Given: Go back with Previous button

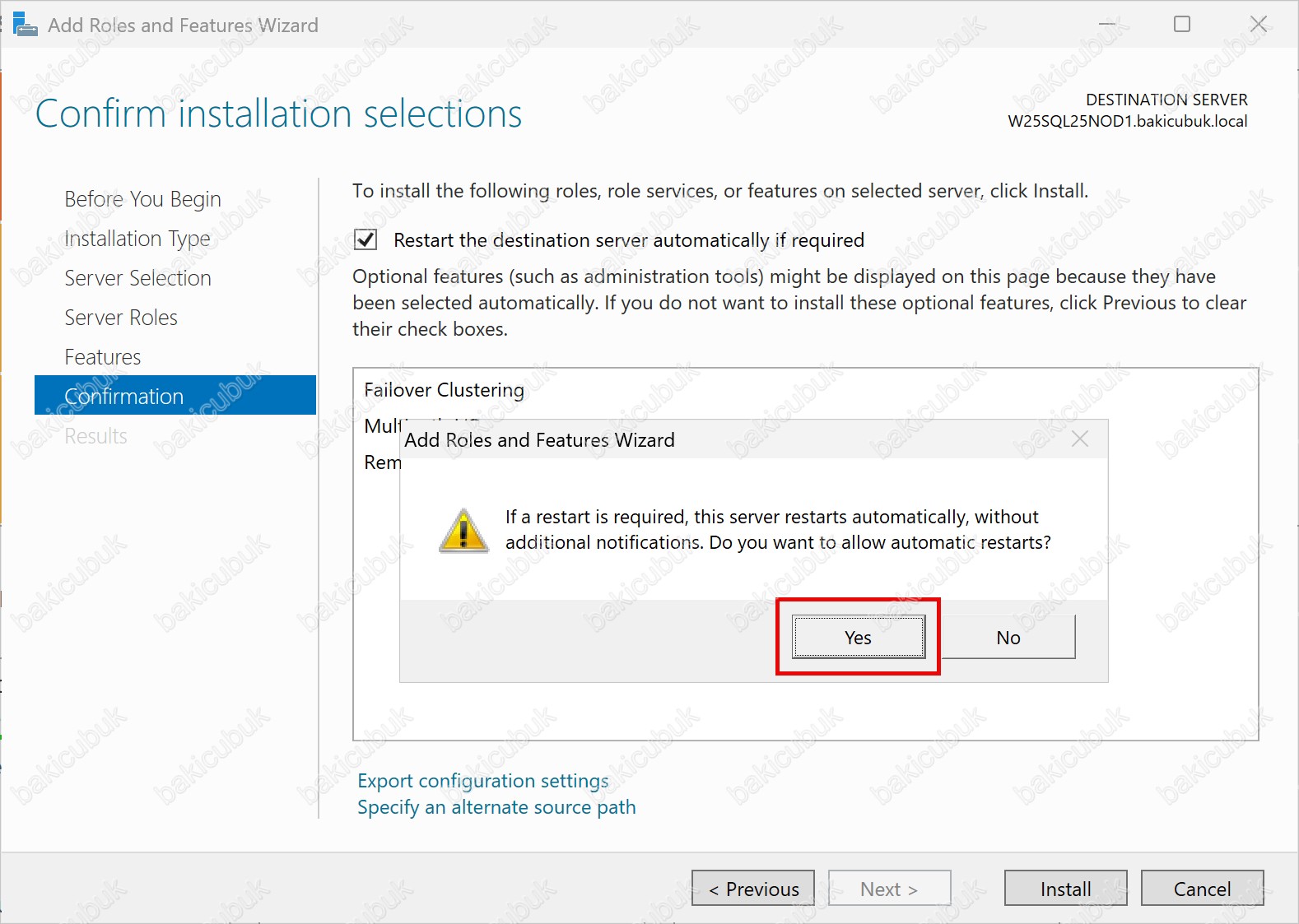Looking at the screenshot, I should coord(753,889).
